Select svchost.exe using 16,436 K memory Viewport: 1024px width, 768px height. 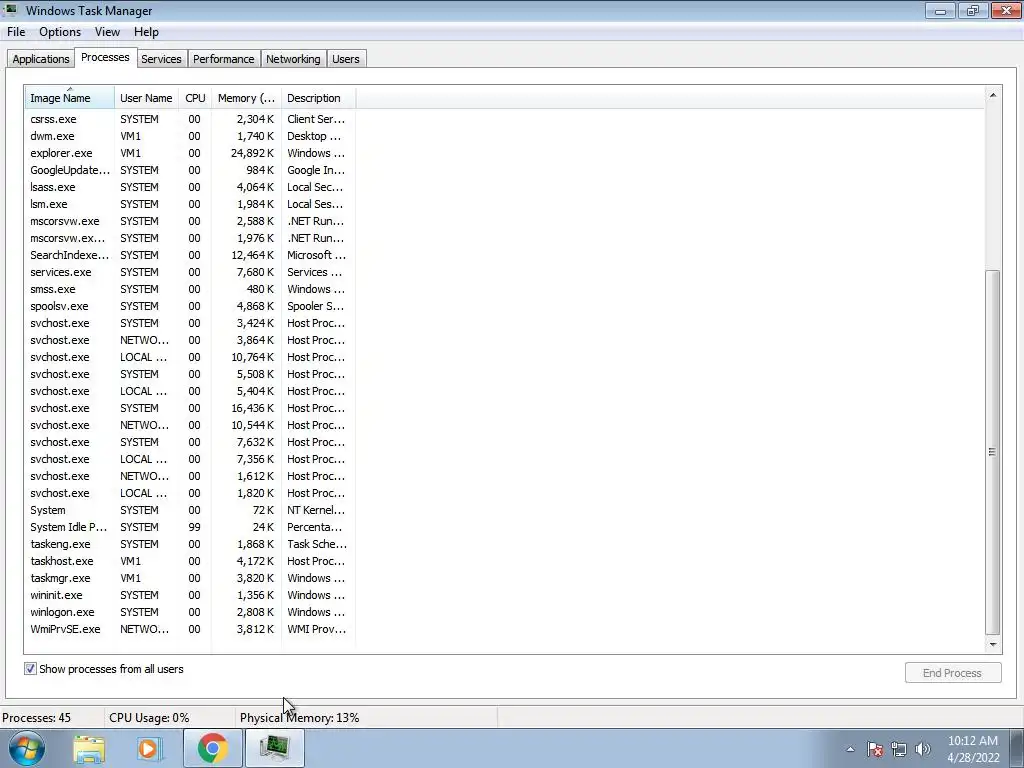(189, 408)
